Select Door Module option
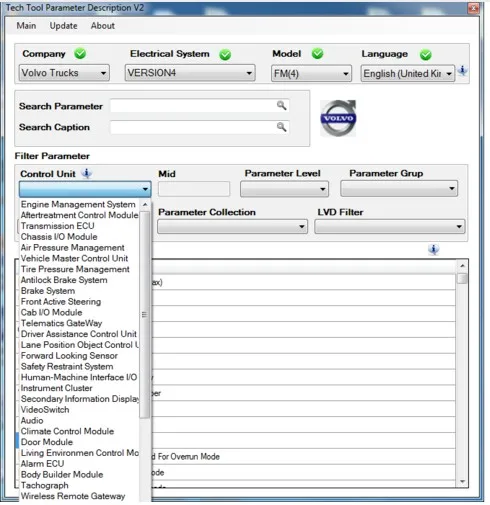 pos(79,442)
